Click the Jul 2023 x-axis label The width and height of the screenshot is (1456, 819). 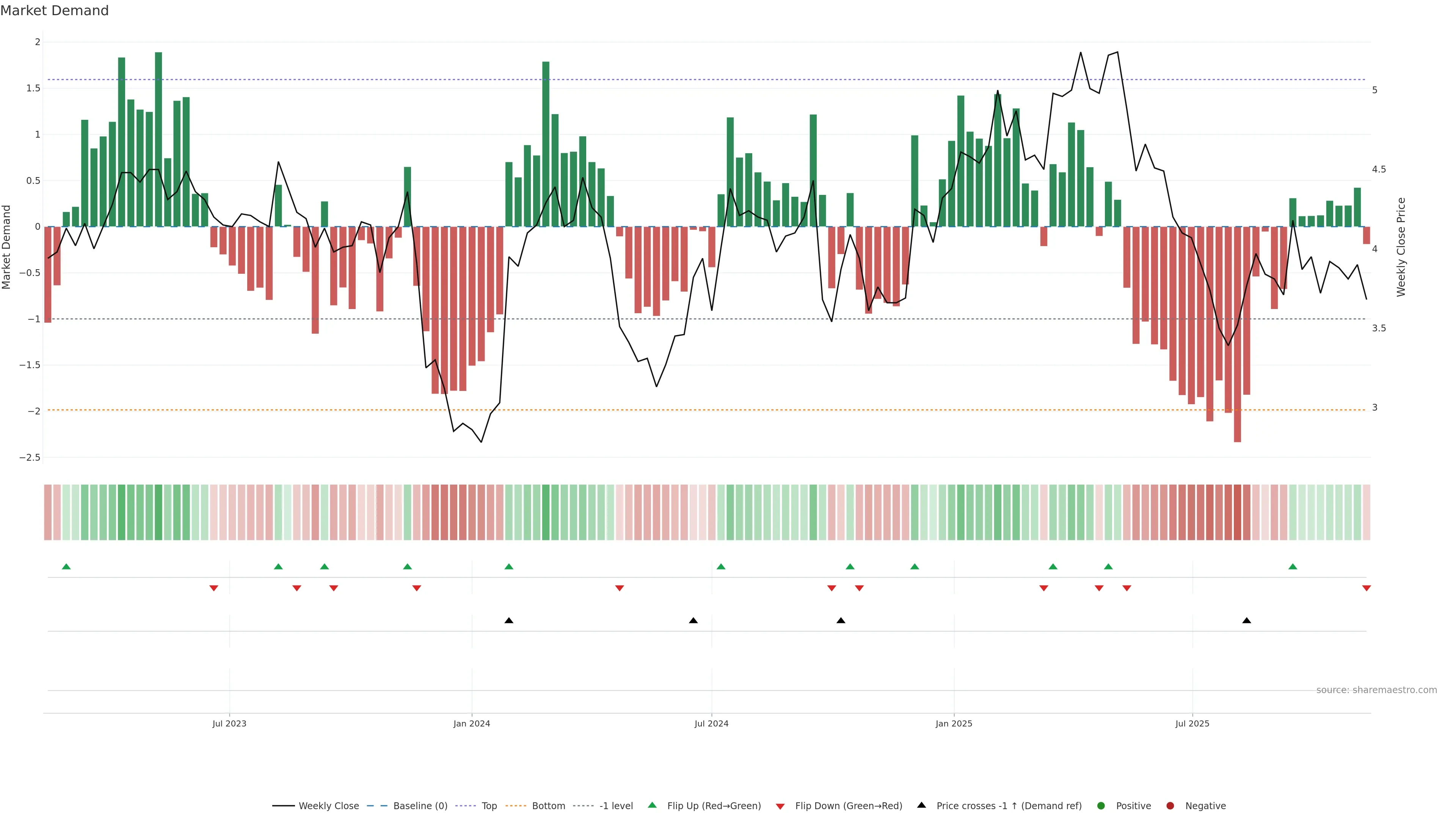coord(229,723)
